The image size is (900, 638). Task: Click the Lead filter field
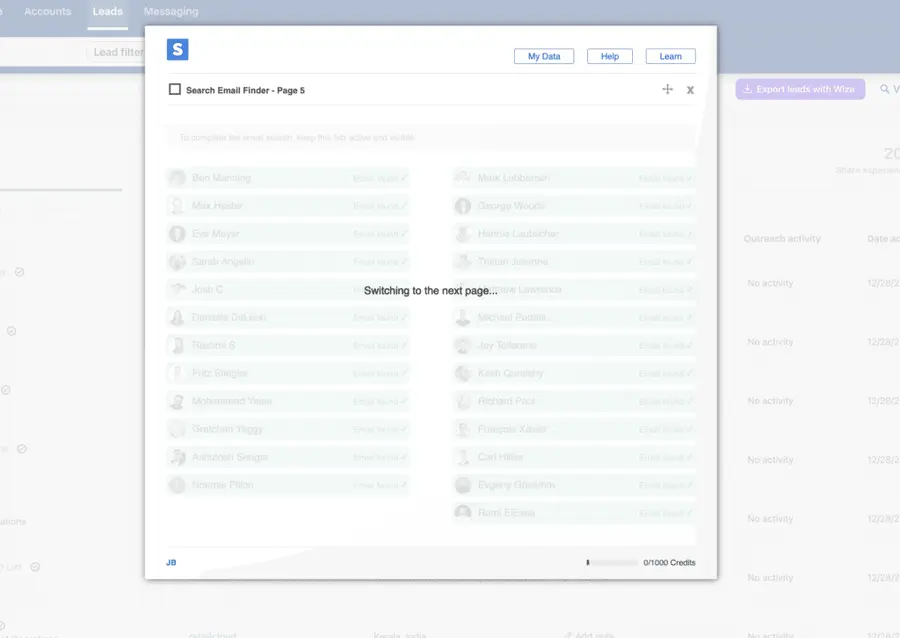117,52
